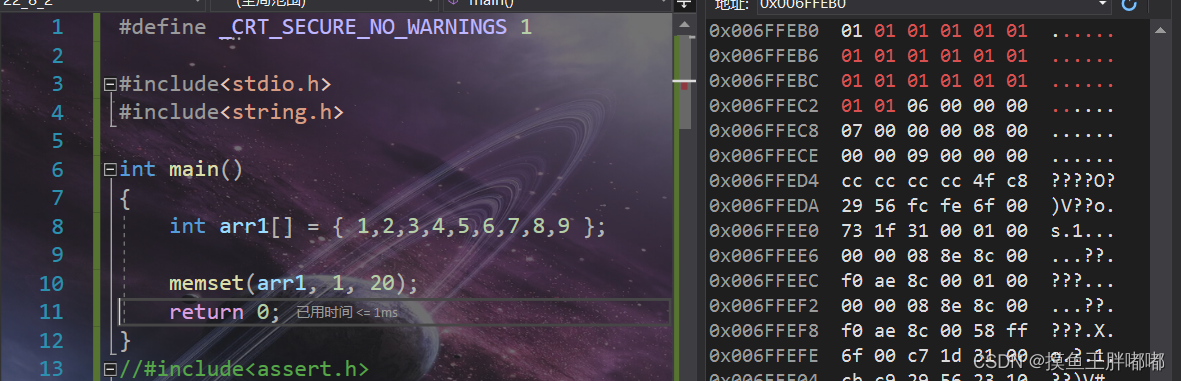Click the return 0; statement

pyautogui.click(x=224, y=312)
